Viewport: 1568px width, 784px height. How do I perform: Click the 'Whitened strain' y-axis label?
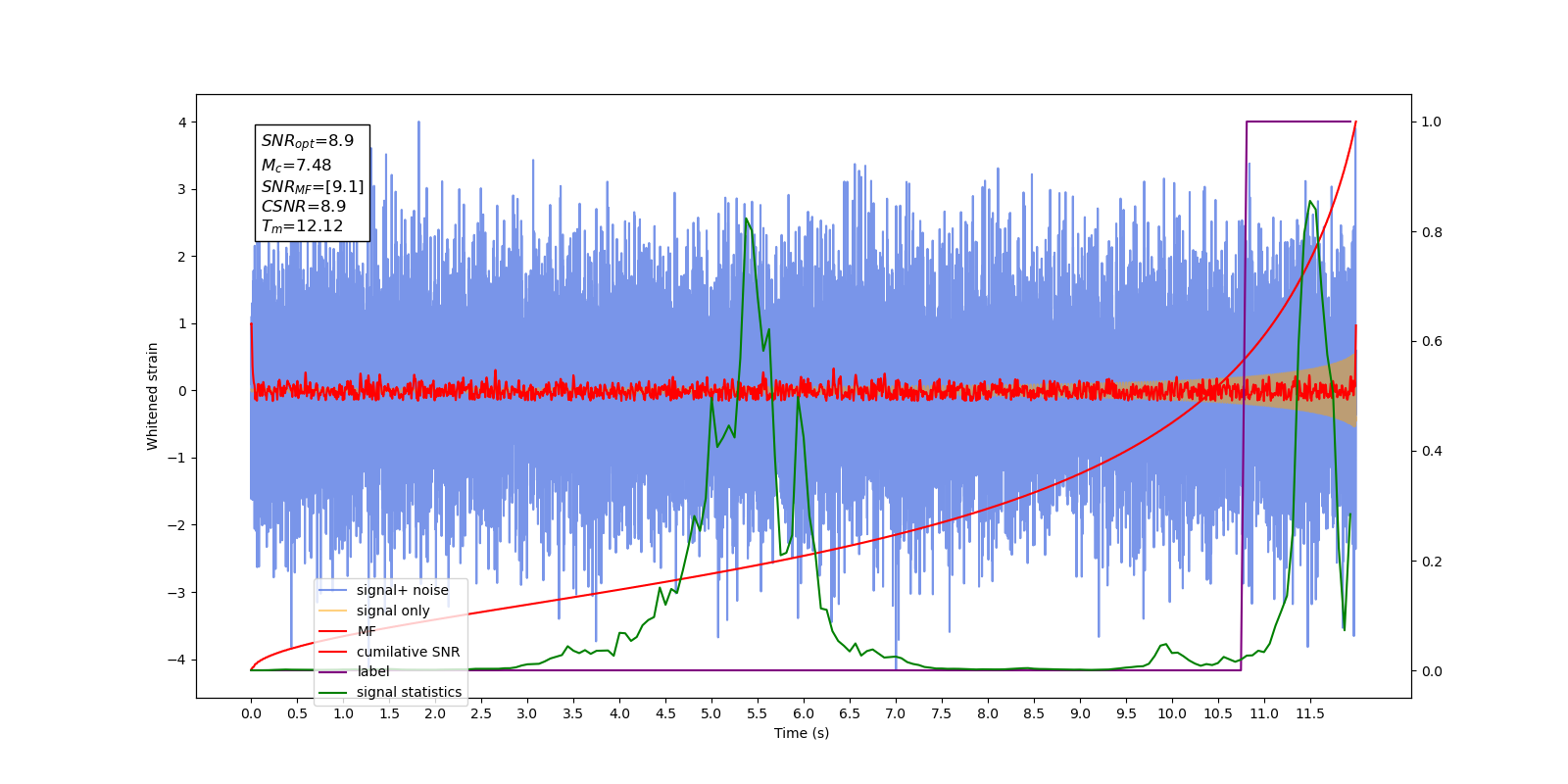point(152,396)
